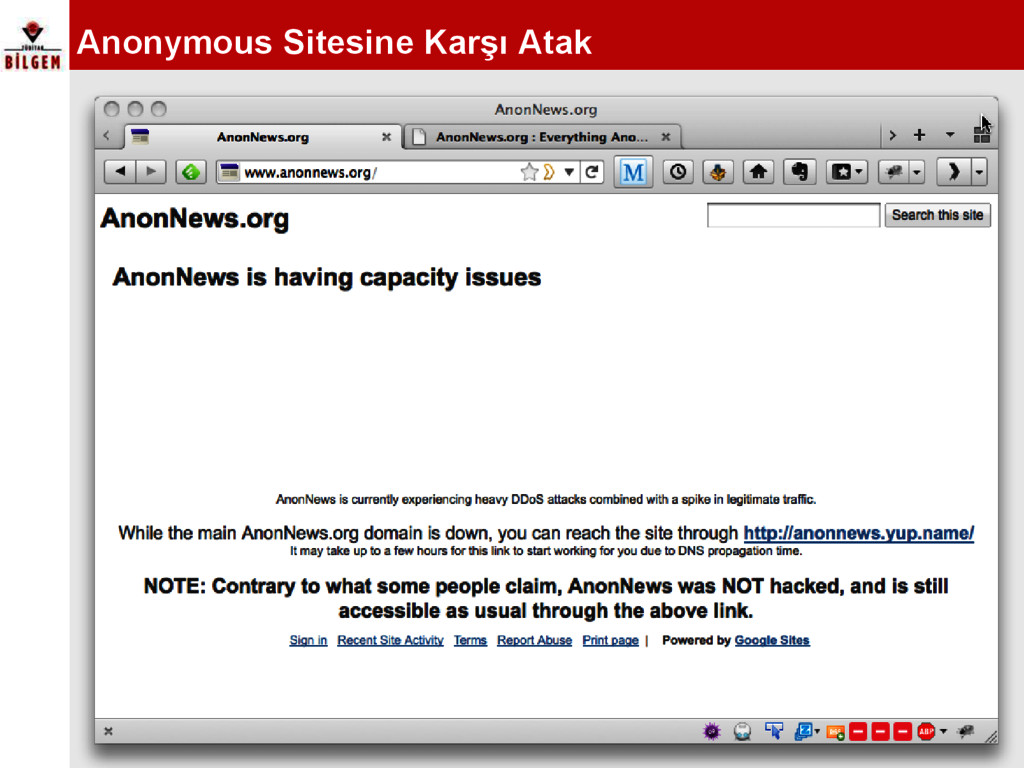The width and height of the screenshot is (1024, 768).
Task: Open the Google Sites link
Action: pyautogui.click(x=772, y=641)
